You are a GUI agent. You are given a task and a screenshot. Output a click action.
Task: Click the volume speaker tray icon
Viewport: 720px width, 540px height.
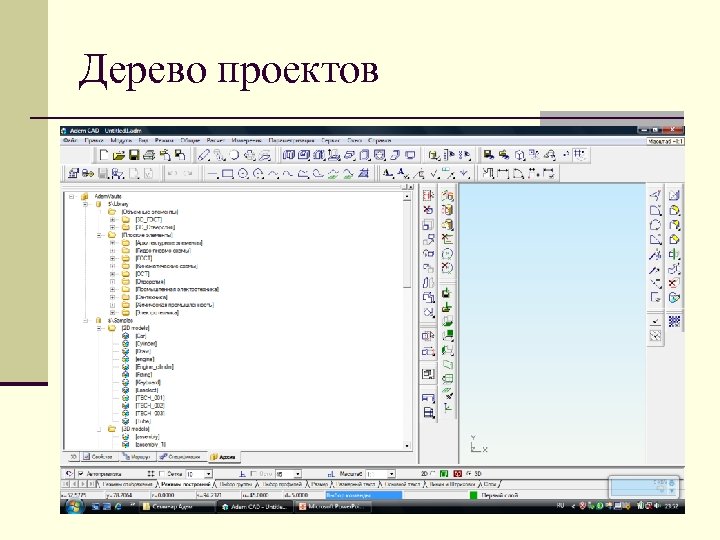(x=657, y=506)
